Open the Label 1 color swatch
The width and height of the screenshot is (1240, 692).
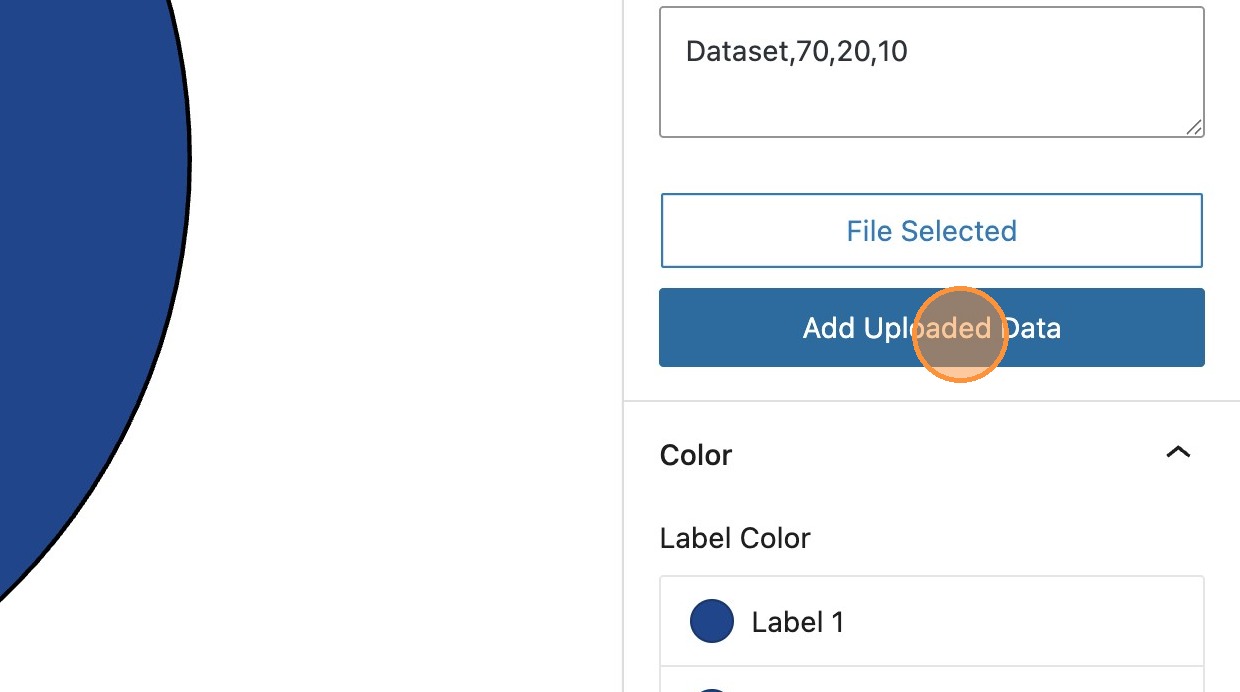pyautogui.click(x=711, y=621)
